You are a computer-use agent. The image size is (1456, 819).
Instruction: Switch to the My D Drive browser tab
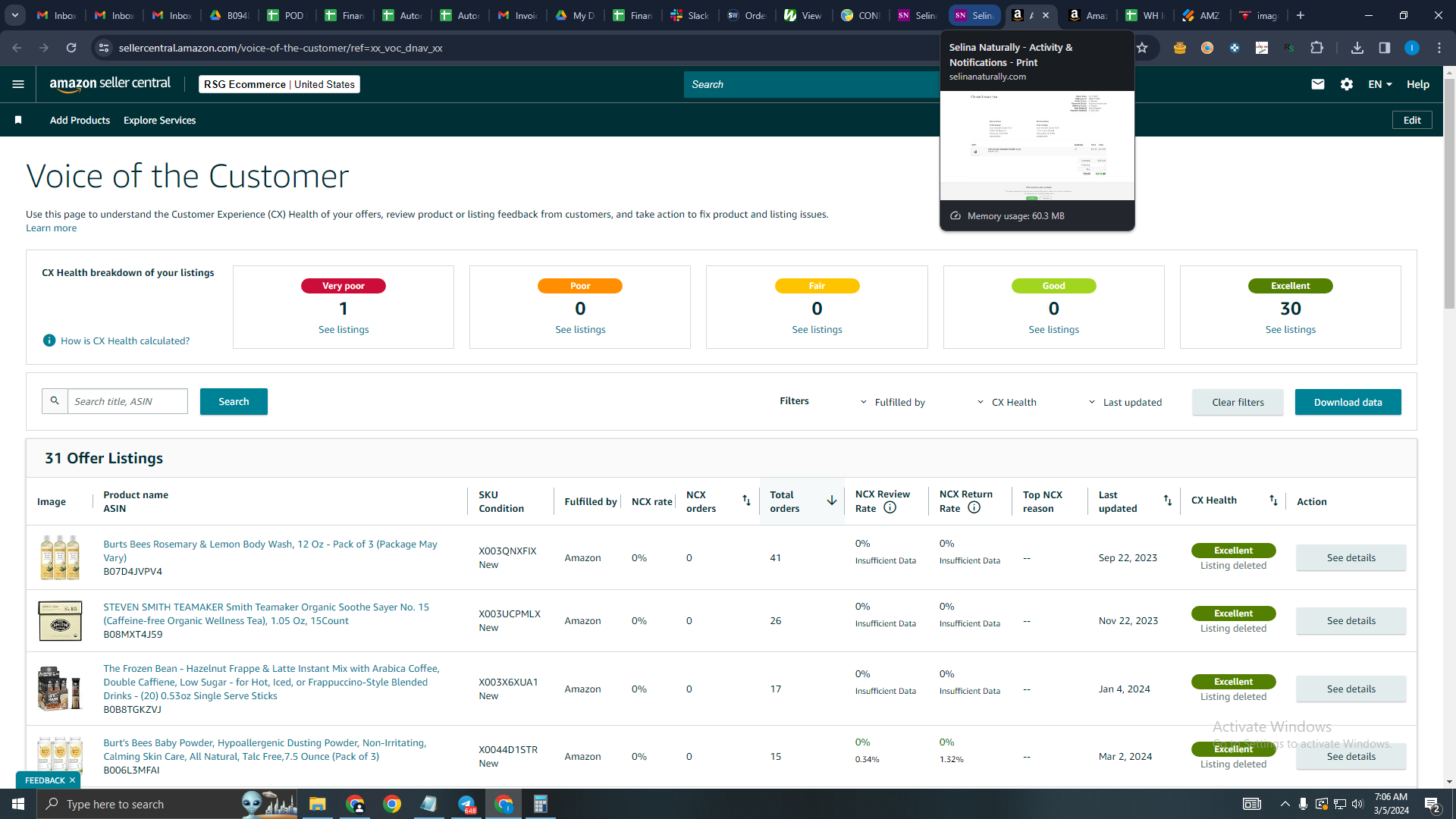[576, 15]
